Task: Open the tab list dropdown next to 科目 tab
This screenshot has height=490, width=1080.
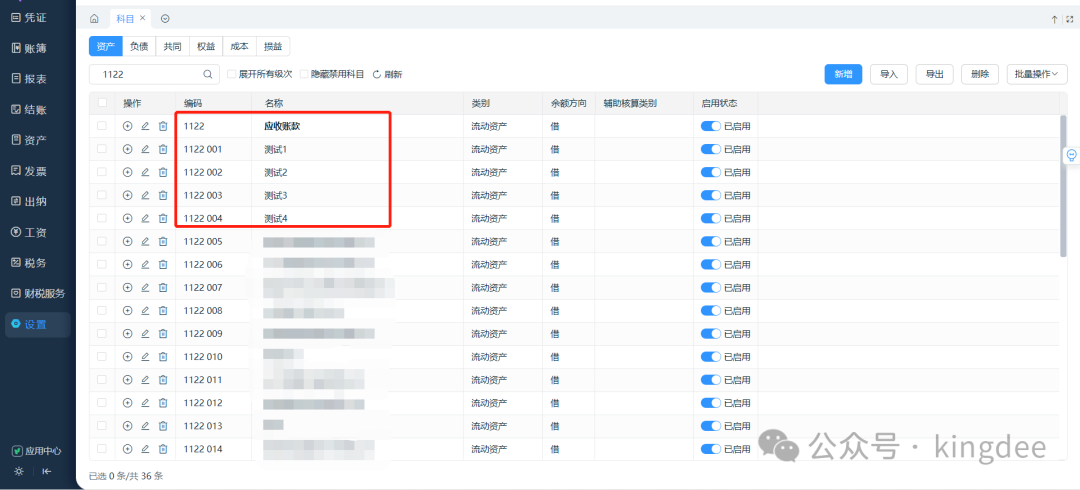Action: tap(165, 19)
